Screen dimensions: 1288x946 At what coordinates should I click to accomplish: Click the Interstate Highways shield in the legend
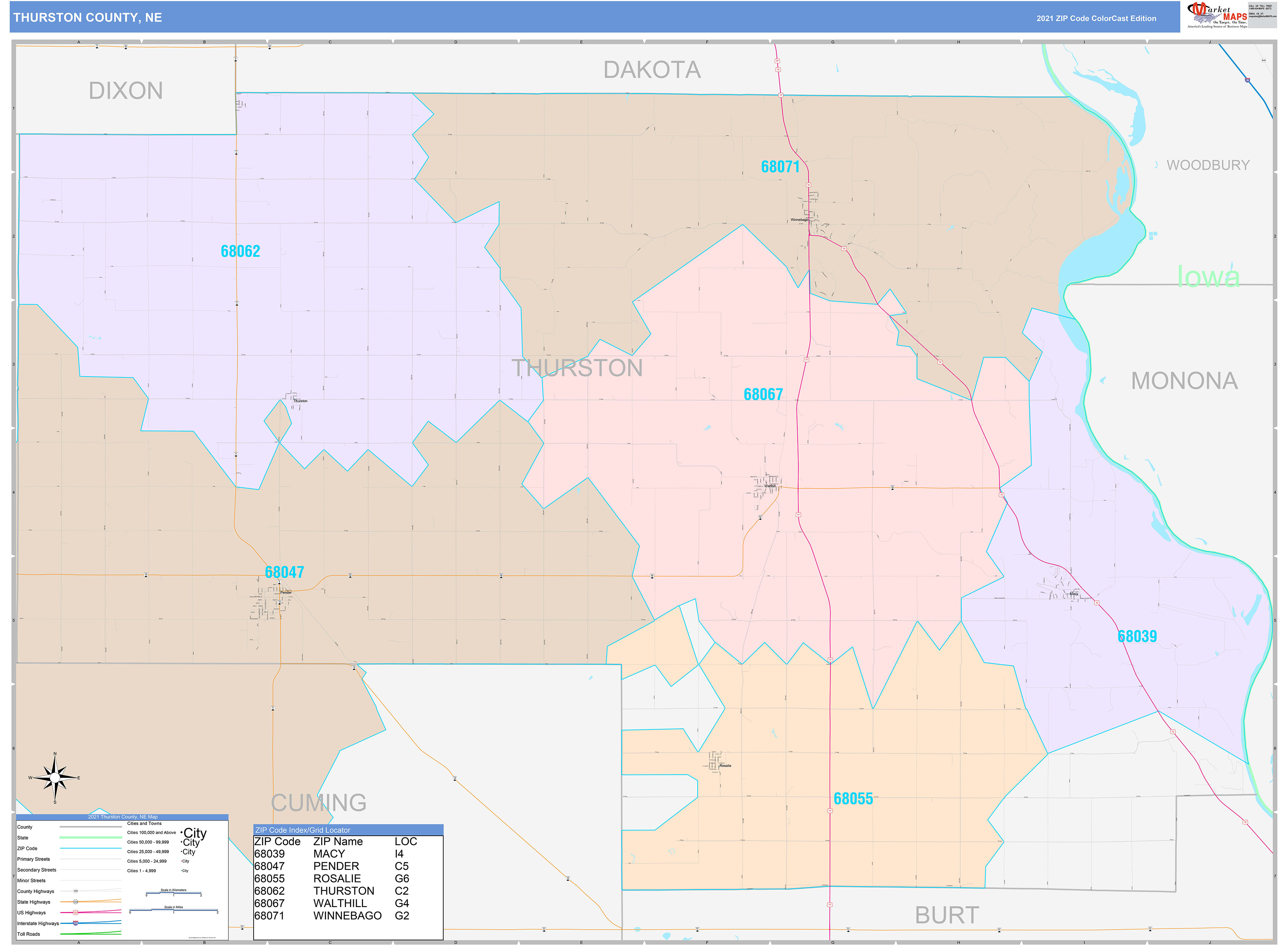pos(75,924)
